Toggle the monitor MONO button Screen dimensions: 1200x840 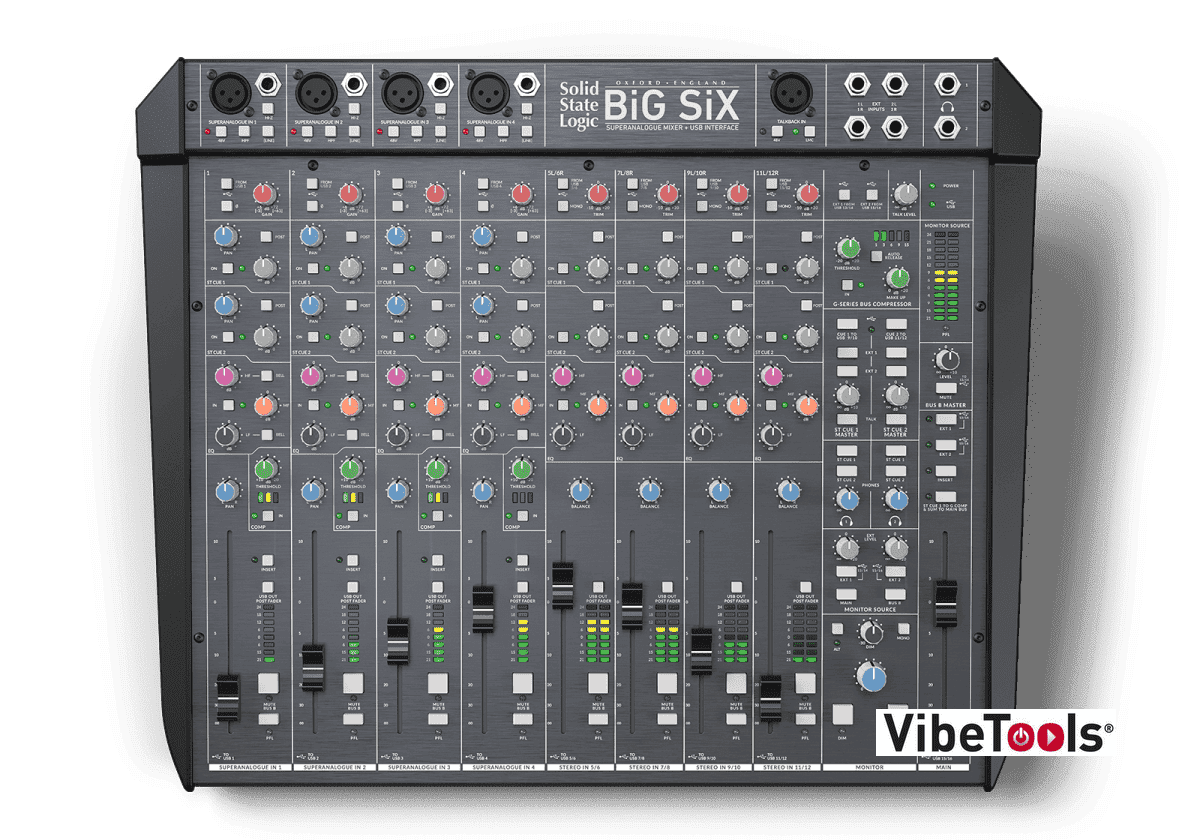point(903,629)
